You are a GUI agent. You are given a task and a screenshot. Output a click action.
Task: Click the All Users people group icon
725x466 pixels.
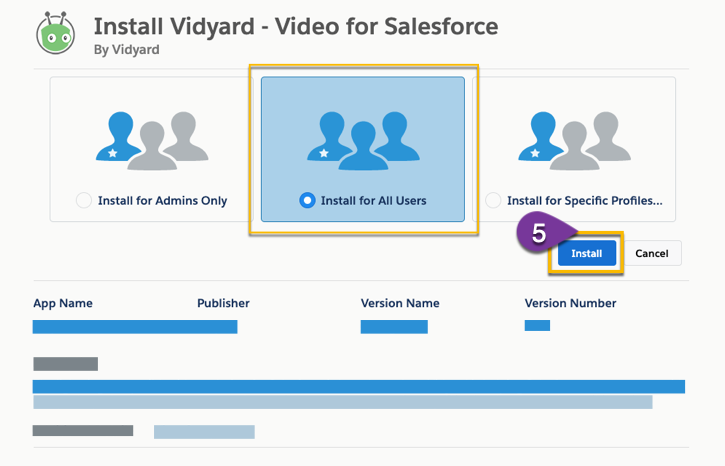(x=363, y=141)
